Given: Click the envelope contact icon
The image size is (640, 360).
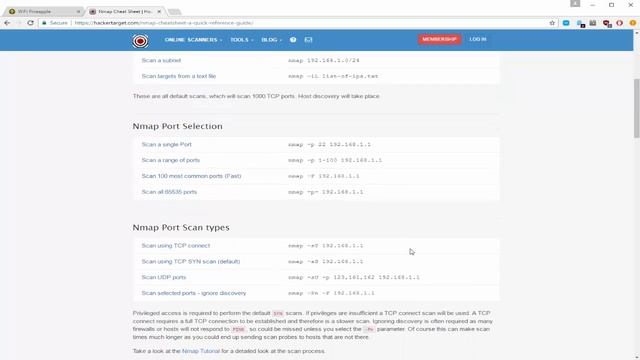Looking at the screenshot, I should (x=308, y=40).
